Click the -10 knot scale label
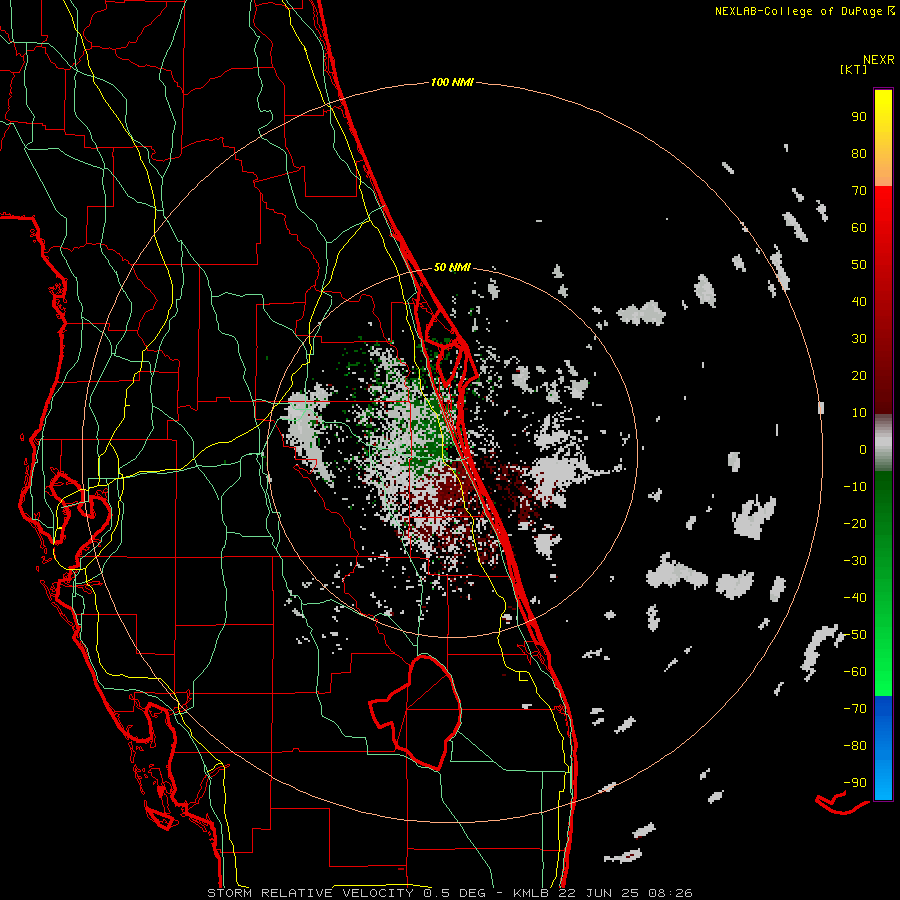Screen dimensions: 900x900 tap(855, 487)
